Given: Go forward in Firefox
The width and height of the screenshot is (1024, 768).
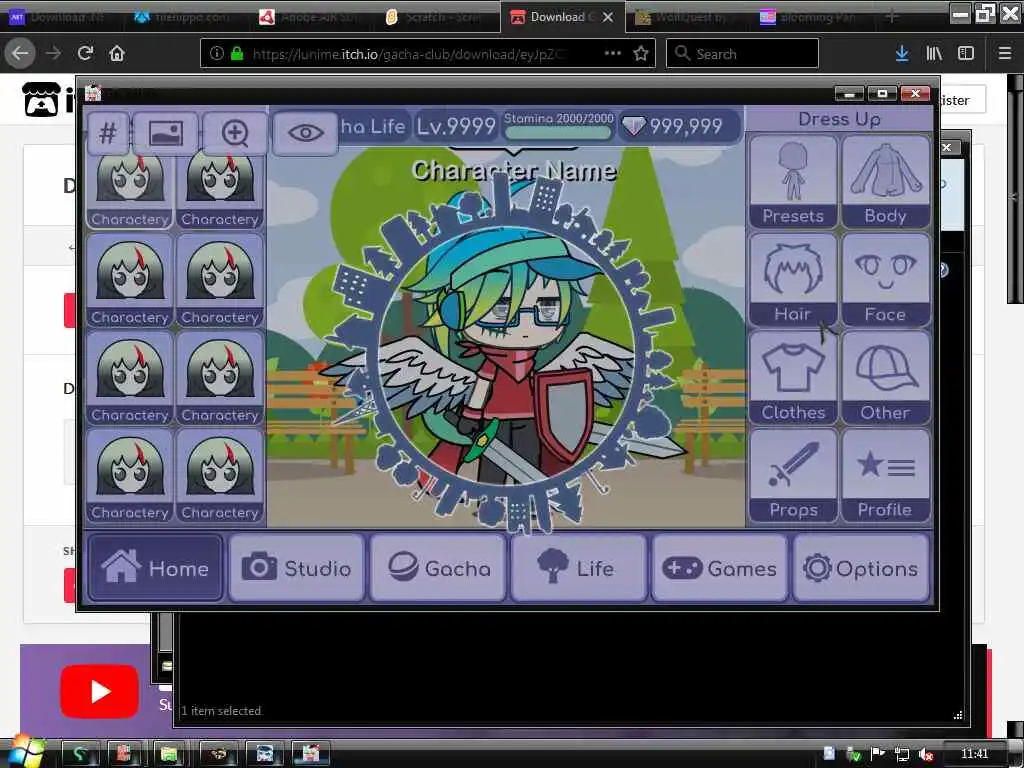Looking at the screenshot, I should pos(54,54).
